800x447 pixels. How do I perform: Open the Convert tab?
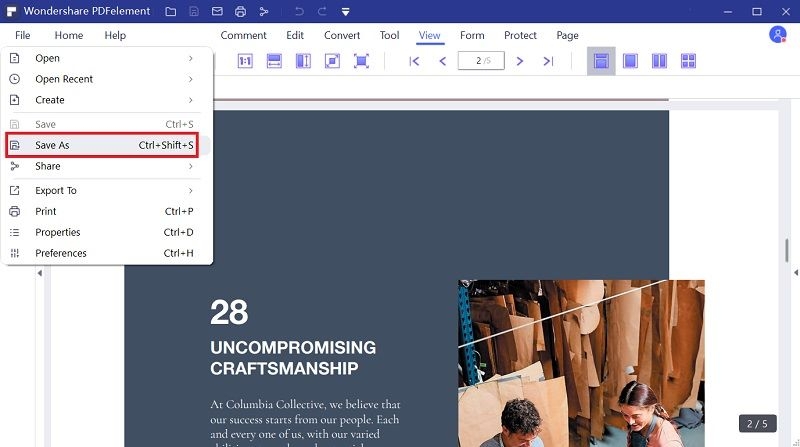point(342,35)
